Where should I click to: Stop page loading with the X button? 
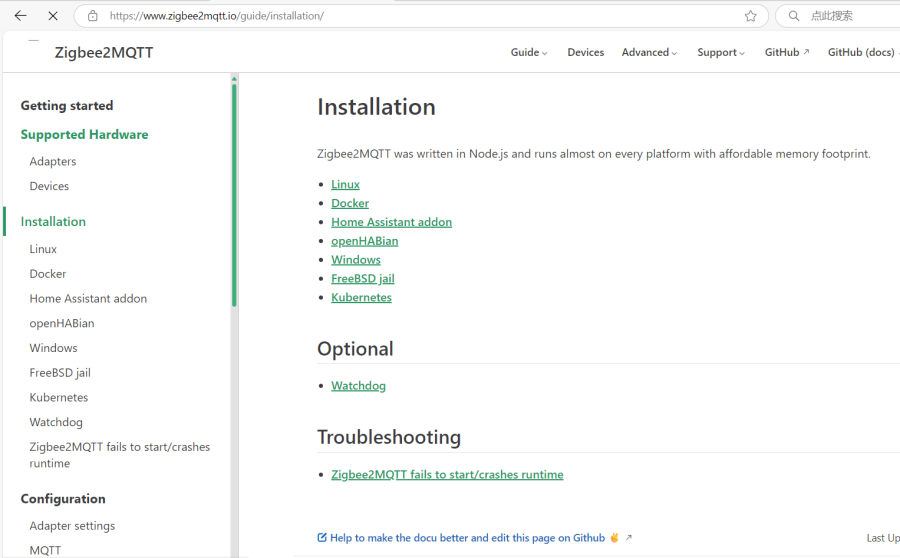53,16
